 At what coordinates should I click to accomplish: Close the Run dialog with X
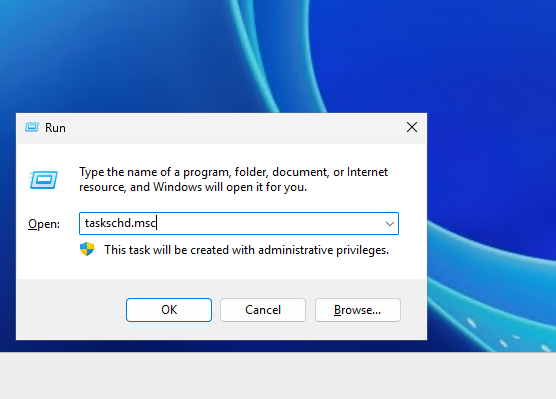[412, 127]
